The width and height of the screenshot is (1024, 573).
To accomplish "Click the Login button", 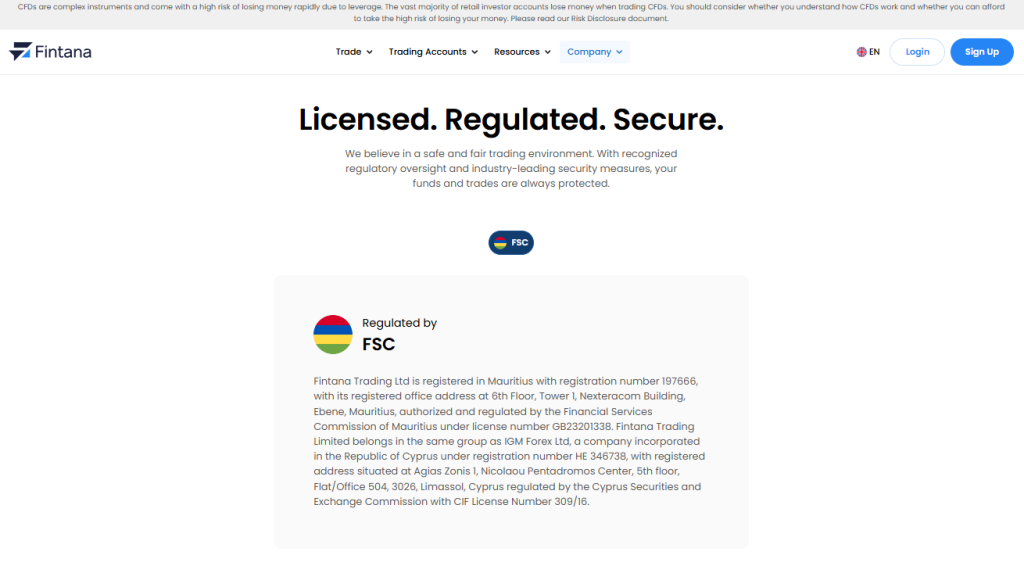I will (x=917, y=52).
